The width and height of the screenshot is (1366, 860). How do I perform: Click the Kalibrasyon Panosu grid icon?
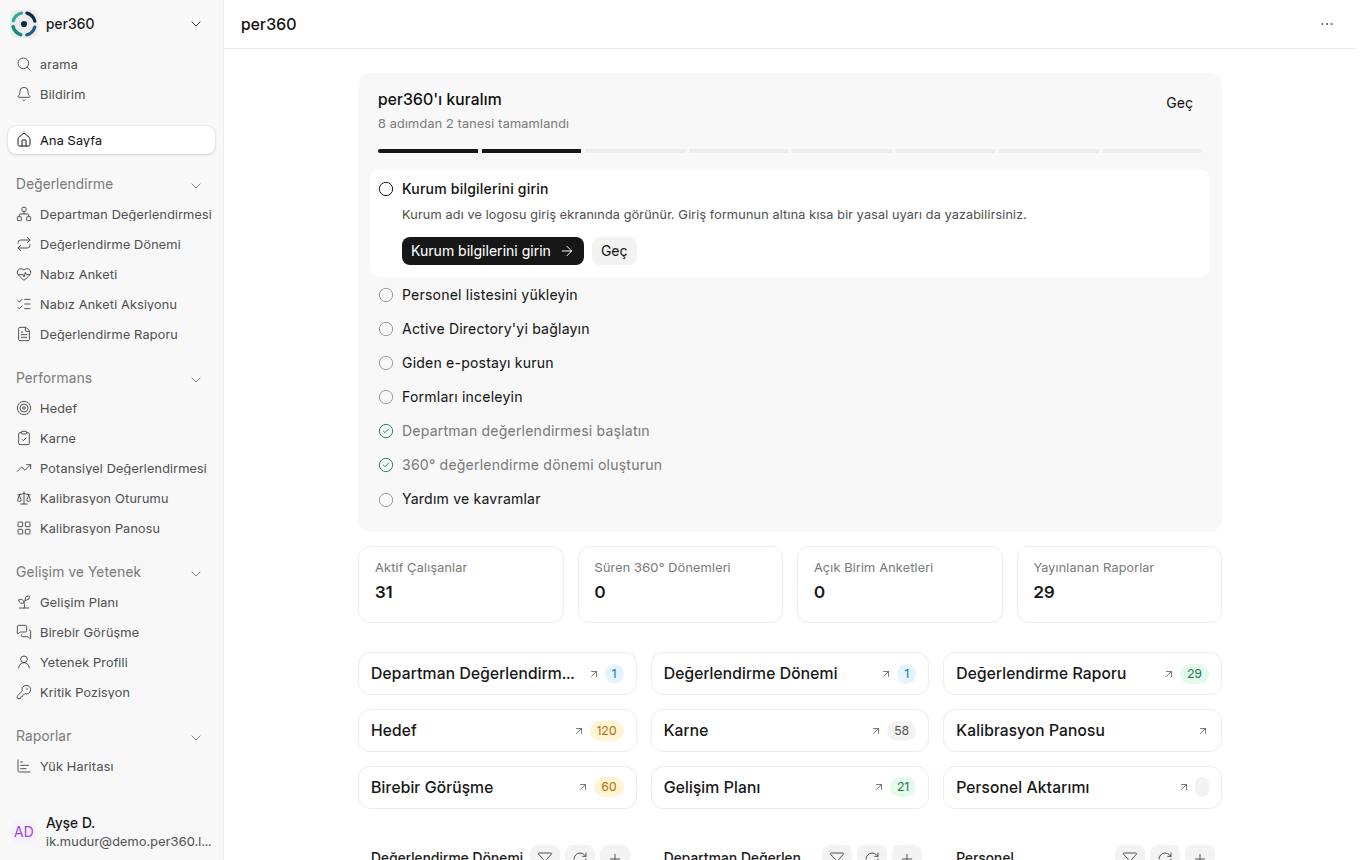coord(25,529)
